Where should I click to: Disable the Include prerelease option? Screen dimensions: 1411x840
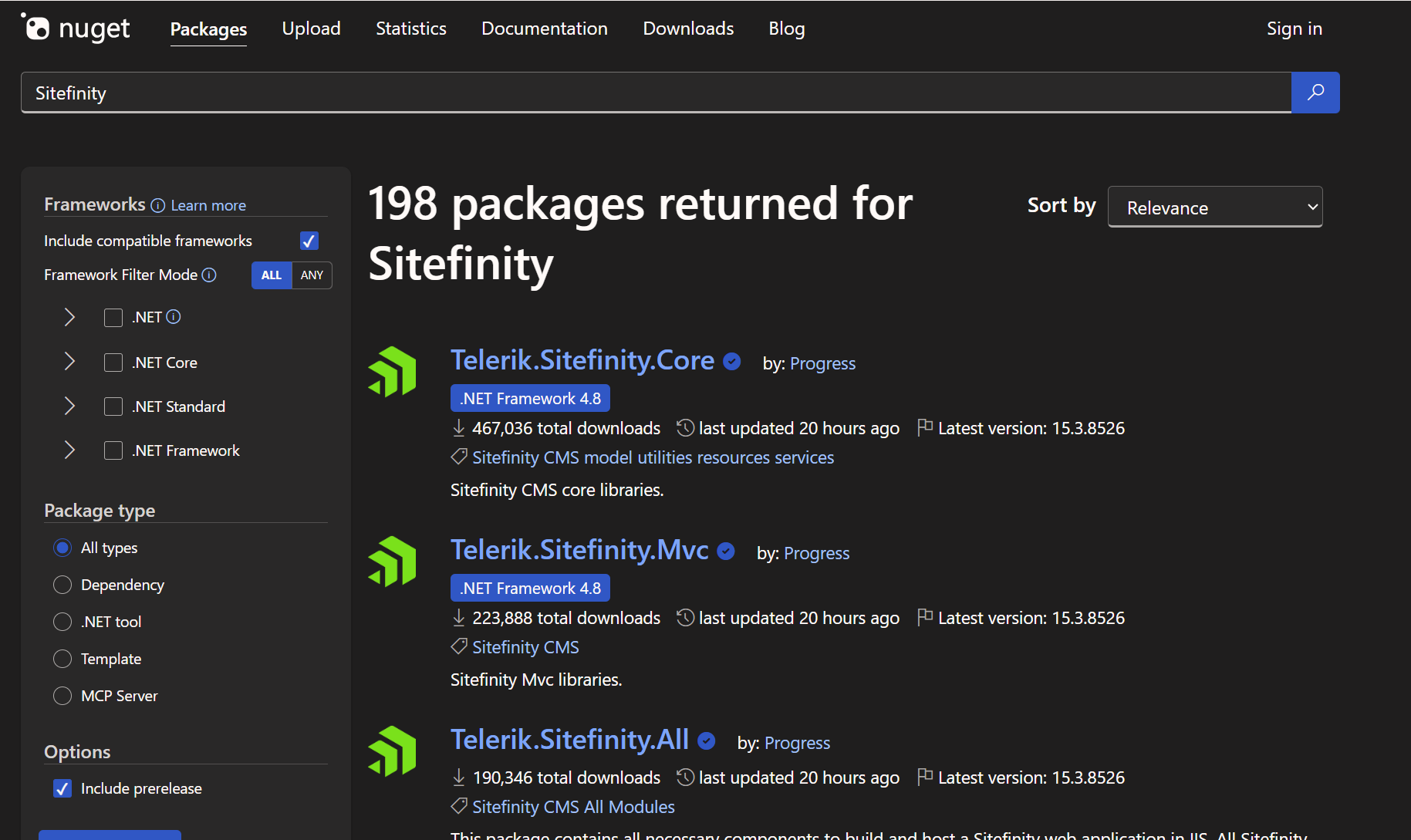tap(62, 788)
